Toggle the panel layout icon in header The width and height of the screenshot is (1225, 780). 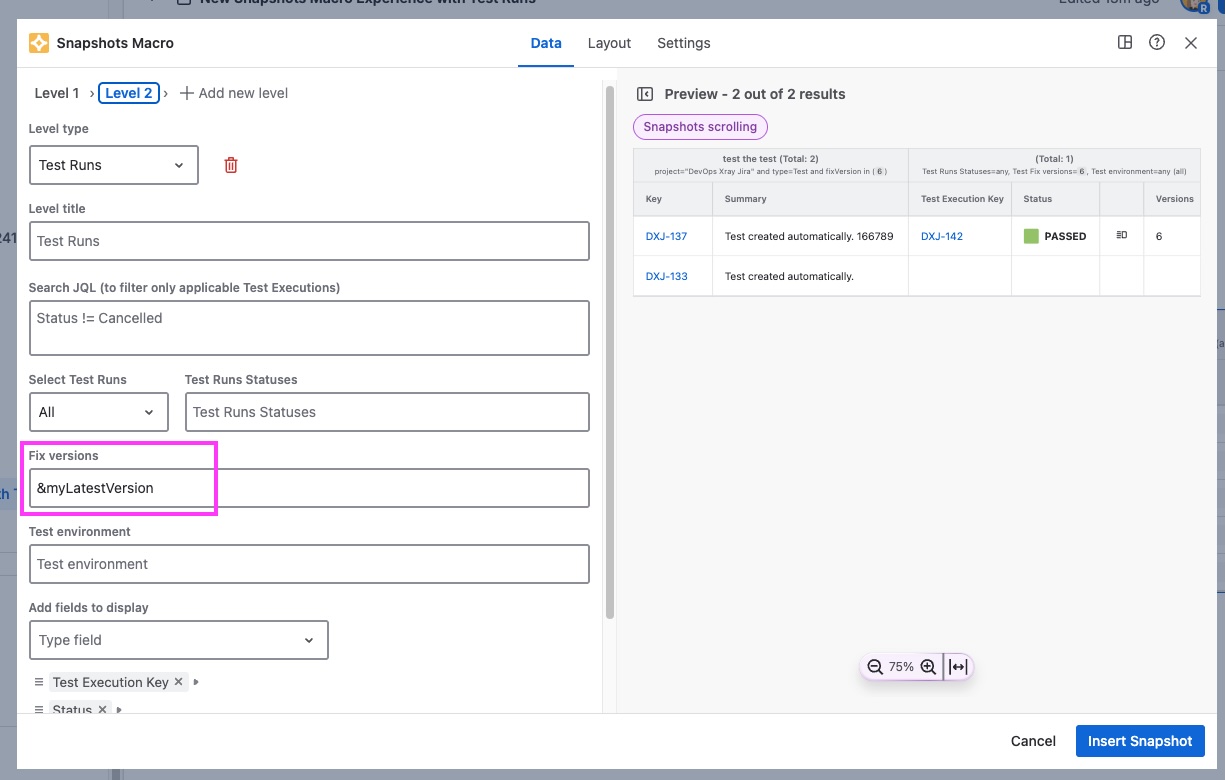pos(1125,43)
